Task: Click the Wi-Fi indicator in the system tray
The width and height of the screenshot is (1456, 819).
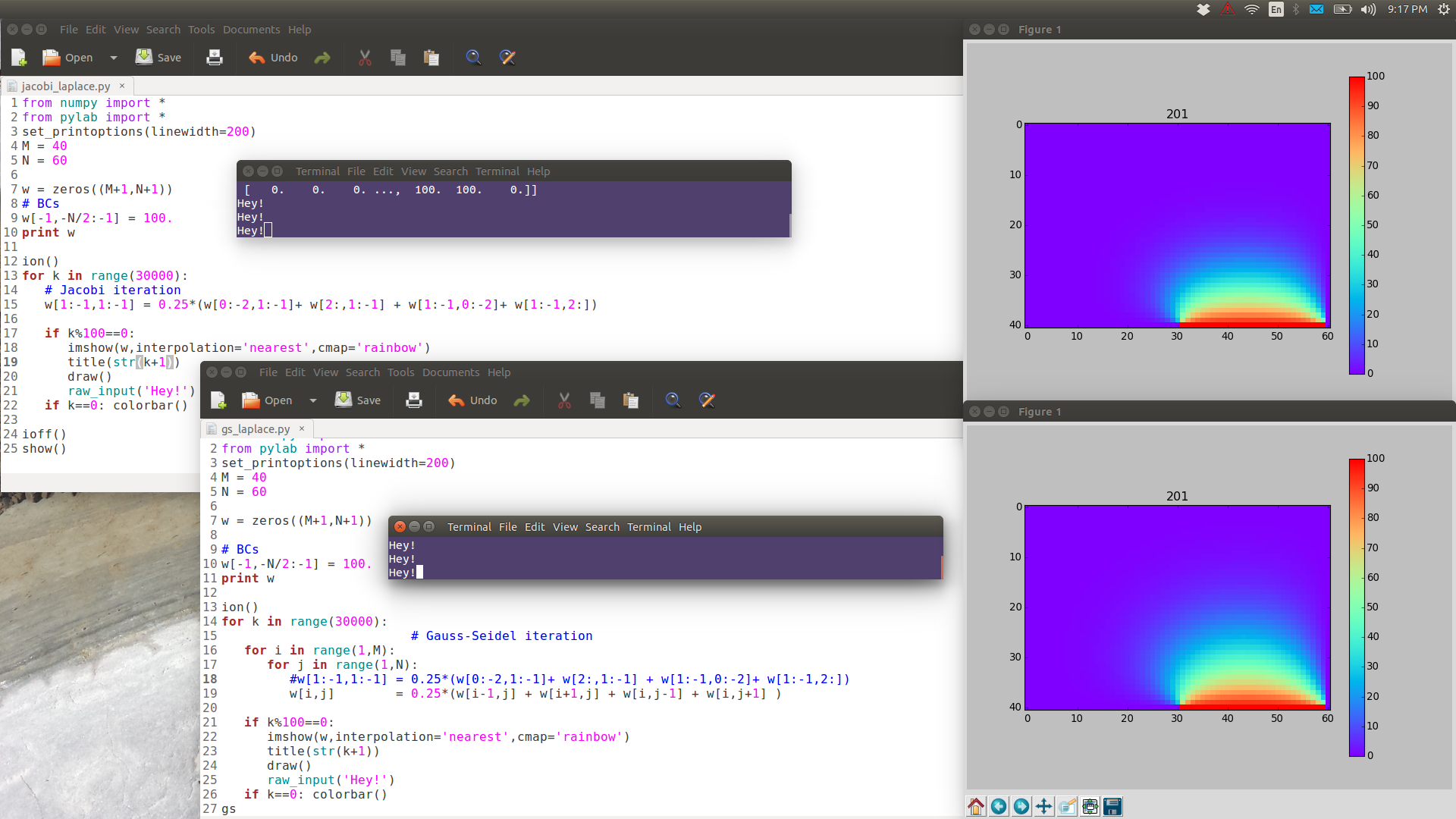Action: click(x=1252, y=9)
